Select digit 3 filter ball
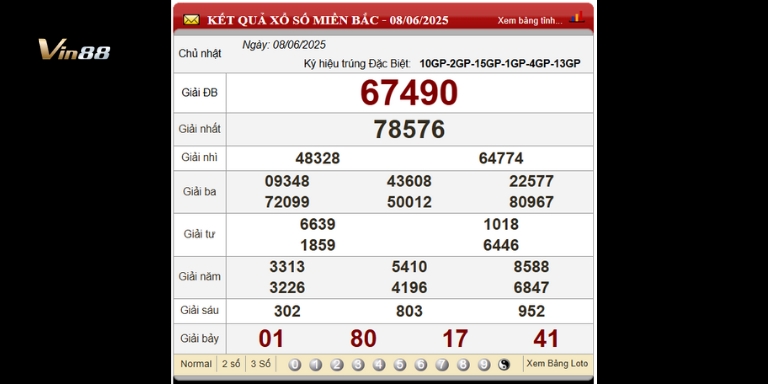The image size is (768, 384). pyautogui.click(x=358, y=364)
